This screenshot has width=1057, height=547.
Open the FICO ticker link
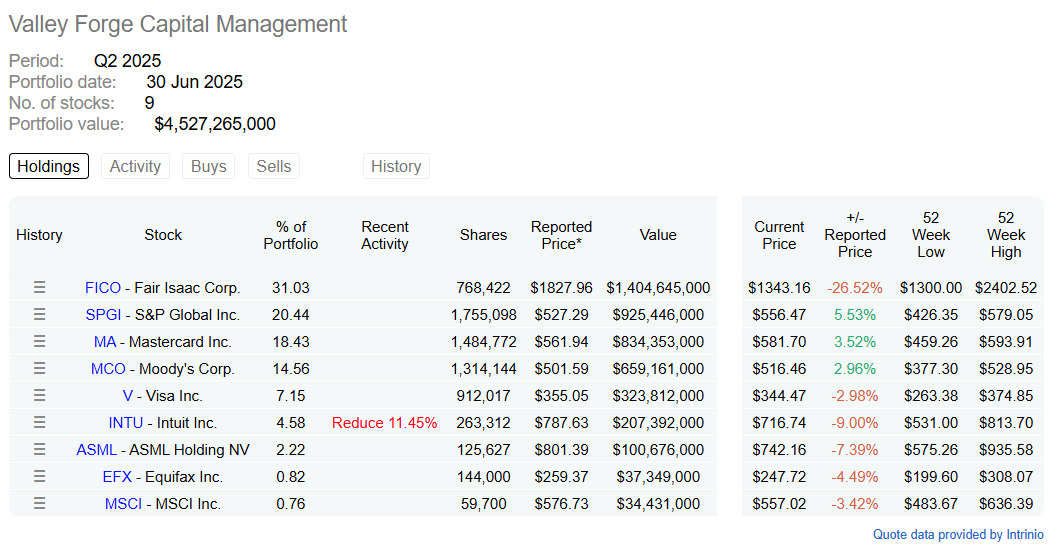click(x=102, y=288)
